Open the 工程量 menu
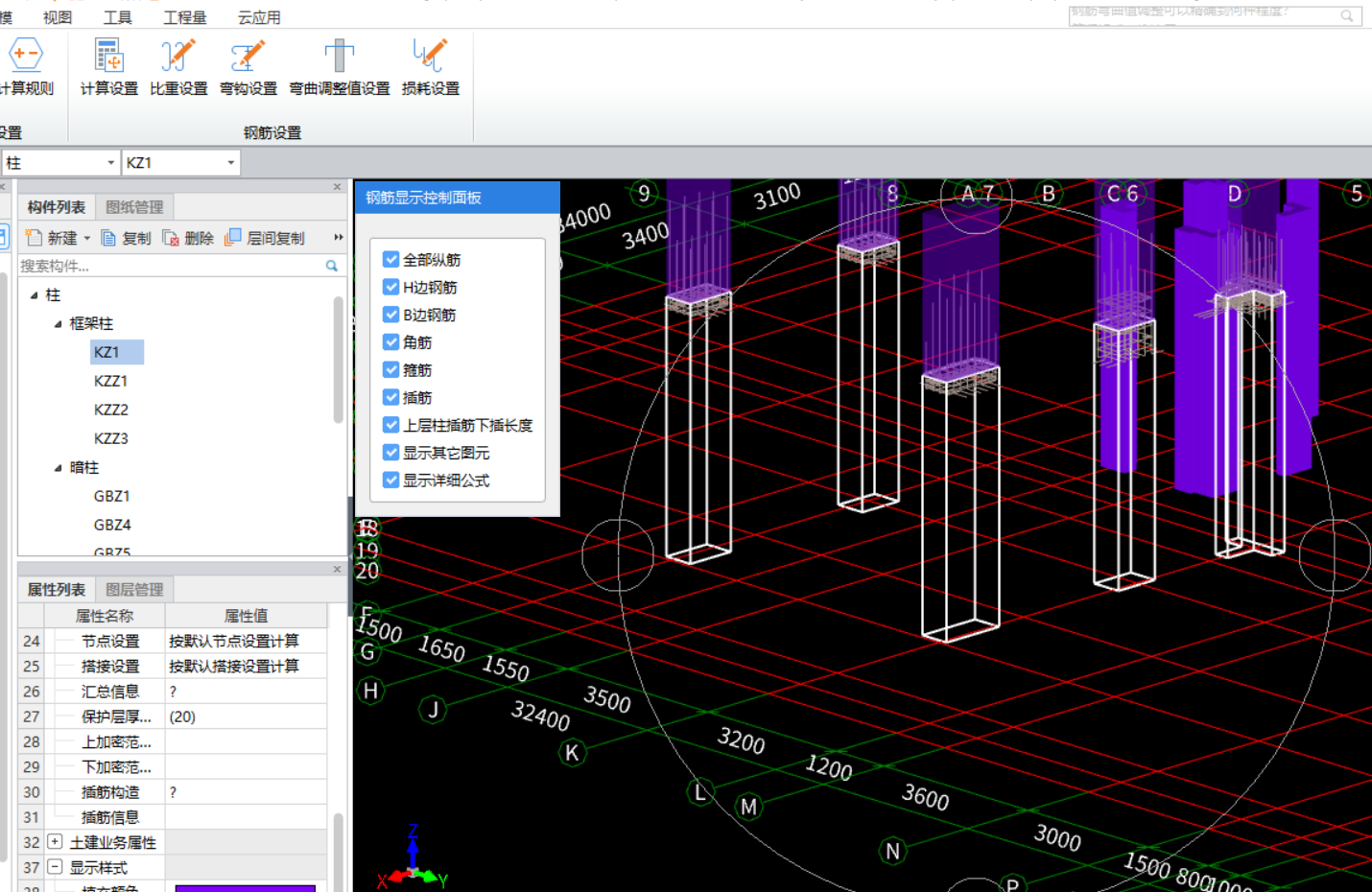This screenshot has width=1372, height=892. tap(185, 17)
